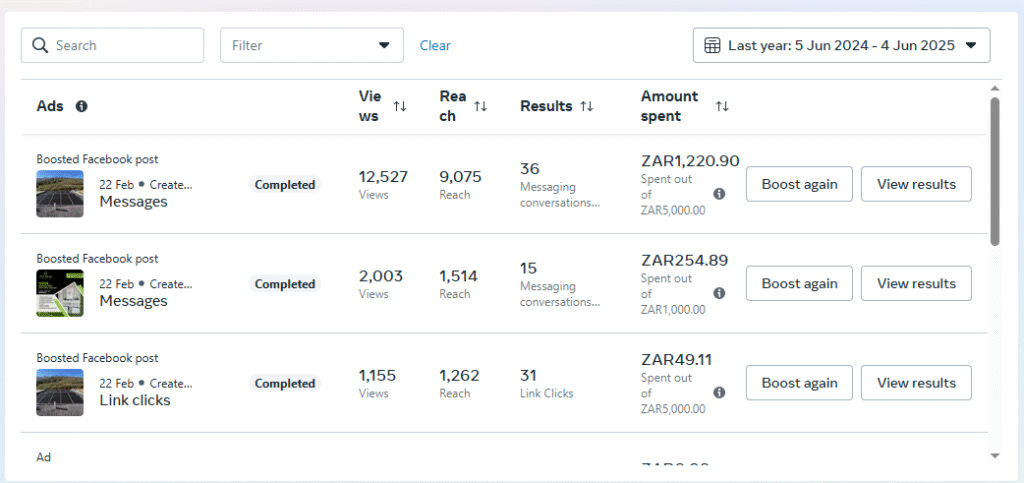Image resolution: width=1024 pixels, height=483 pixels.
Task: Open the green thumbnail of second ad
Action: click(x=60, y=292)
